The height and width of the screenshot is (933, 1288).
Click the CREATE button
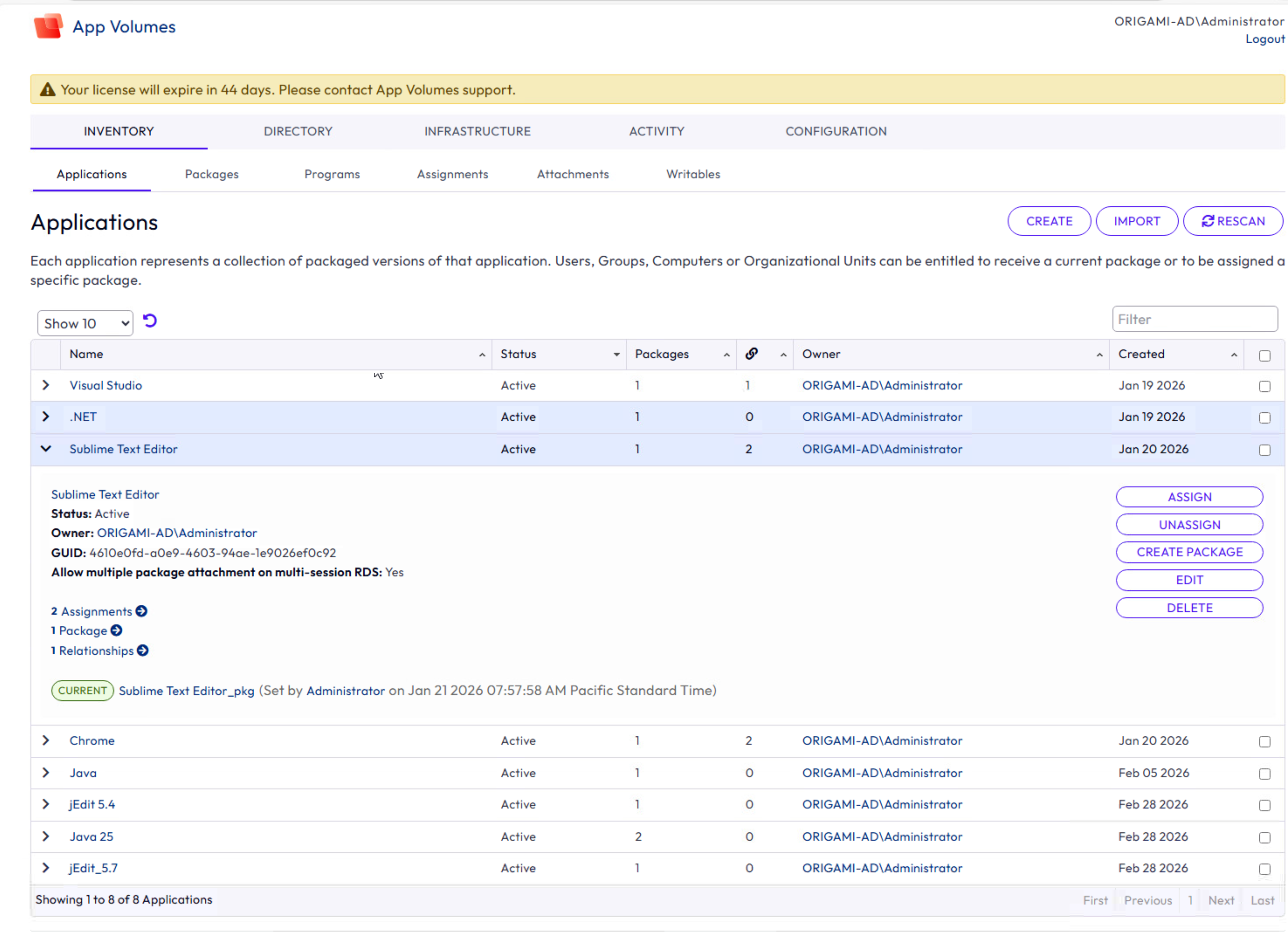pos(1049,221)
